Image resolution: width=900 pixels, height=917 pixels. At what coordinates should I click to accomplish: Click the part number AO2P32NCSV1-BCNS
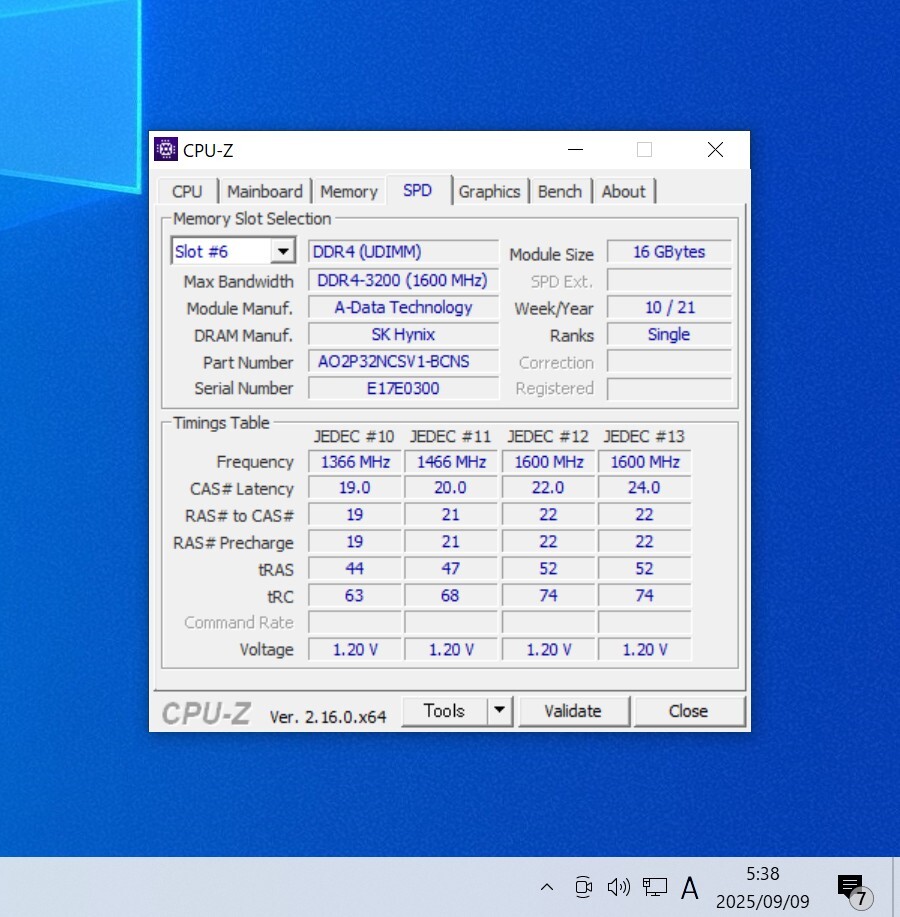(x=404, y=361)
